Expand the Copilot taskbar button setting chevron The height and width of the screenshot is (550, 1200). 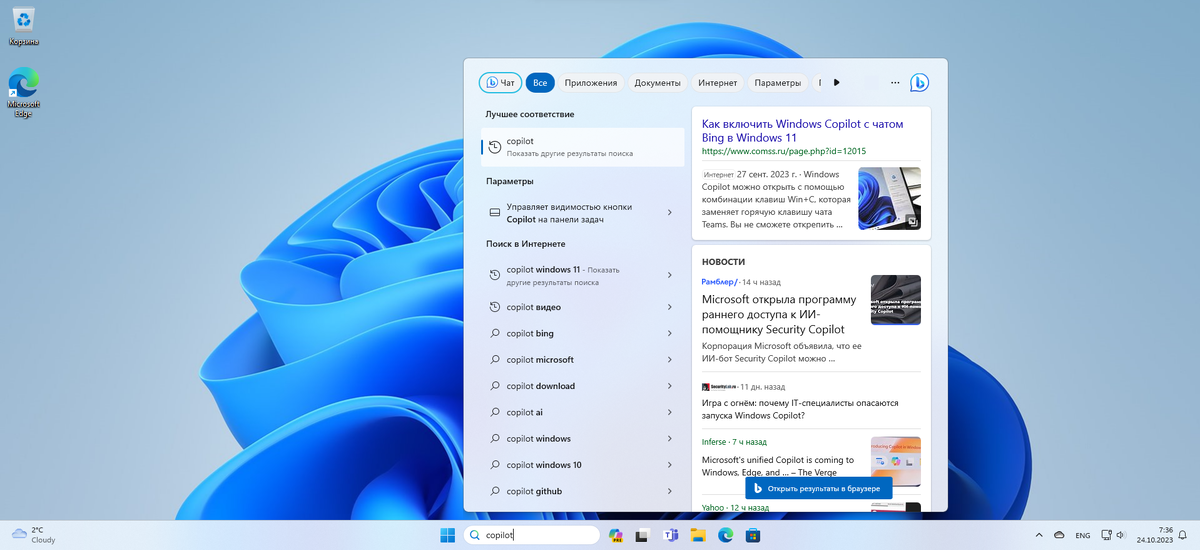click(x=669, y=212)
